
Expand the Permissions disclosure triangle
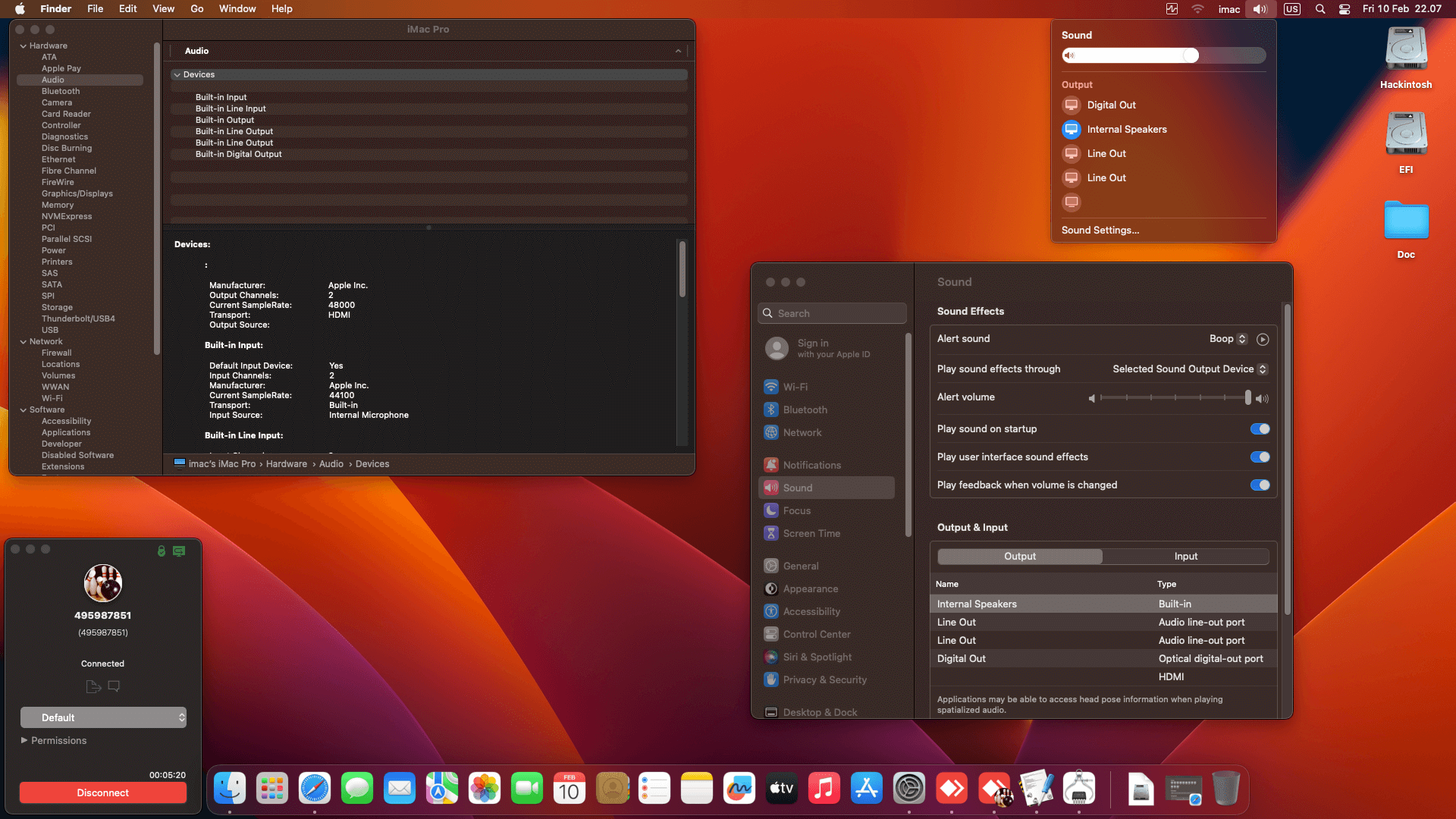click(24, 741)
